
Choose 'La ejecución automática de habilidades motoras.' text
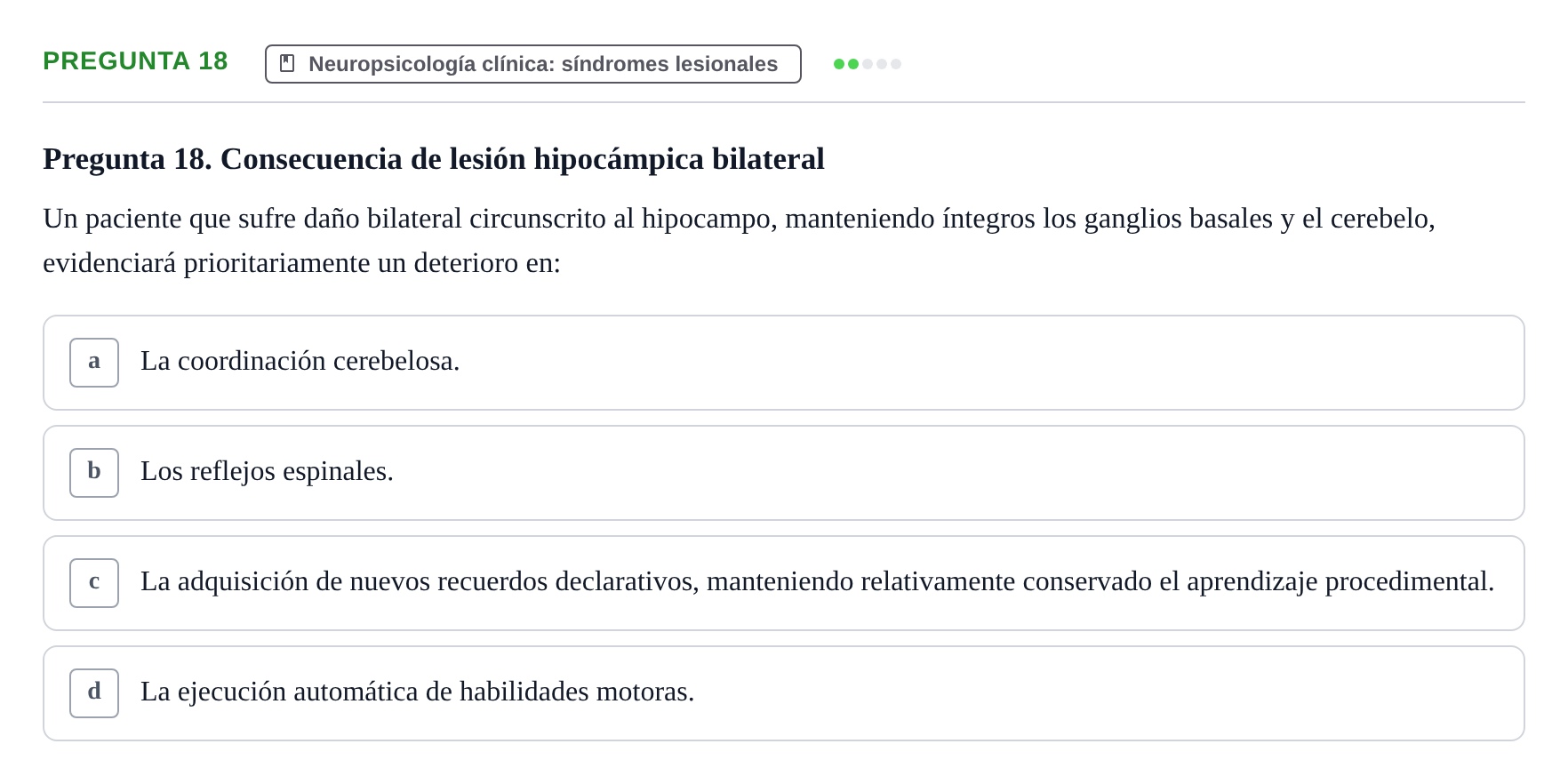pyautogui.click(x=418, y=692)
